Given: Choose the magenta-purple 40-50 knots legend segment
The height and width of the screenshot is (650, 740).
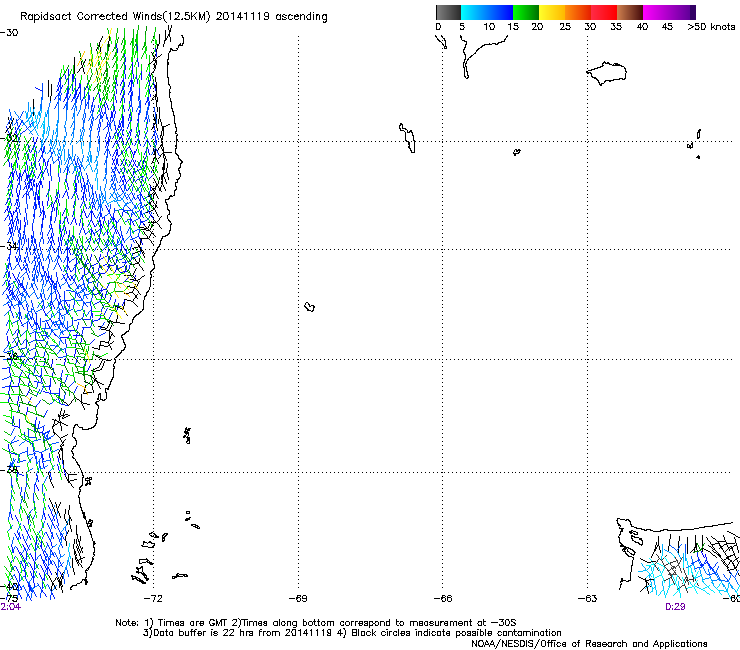Looking at the screenshot, I should [x=669, y=12].
